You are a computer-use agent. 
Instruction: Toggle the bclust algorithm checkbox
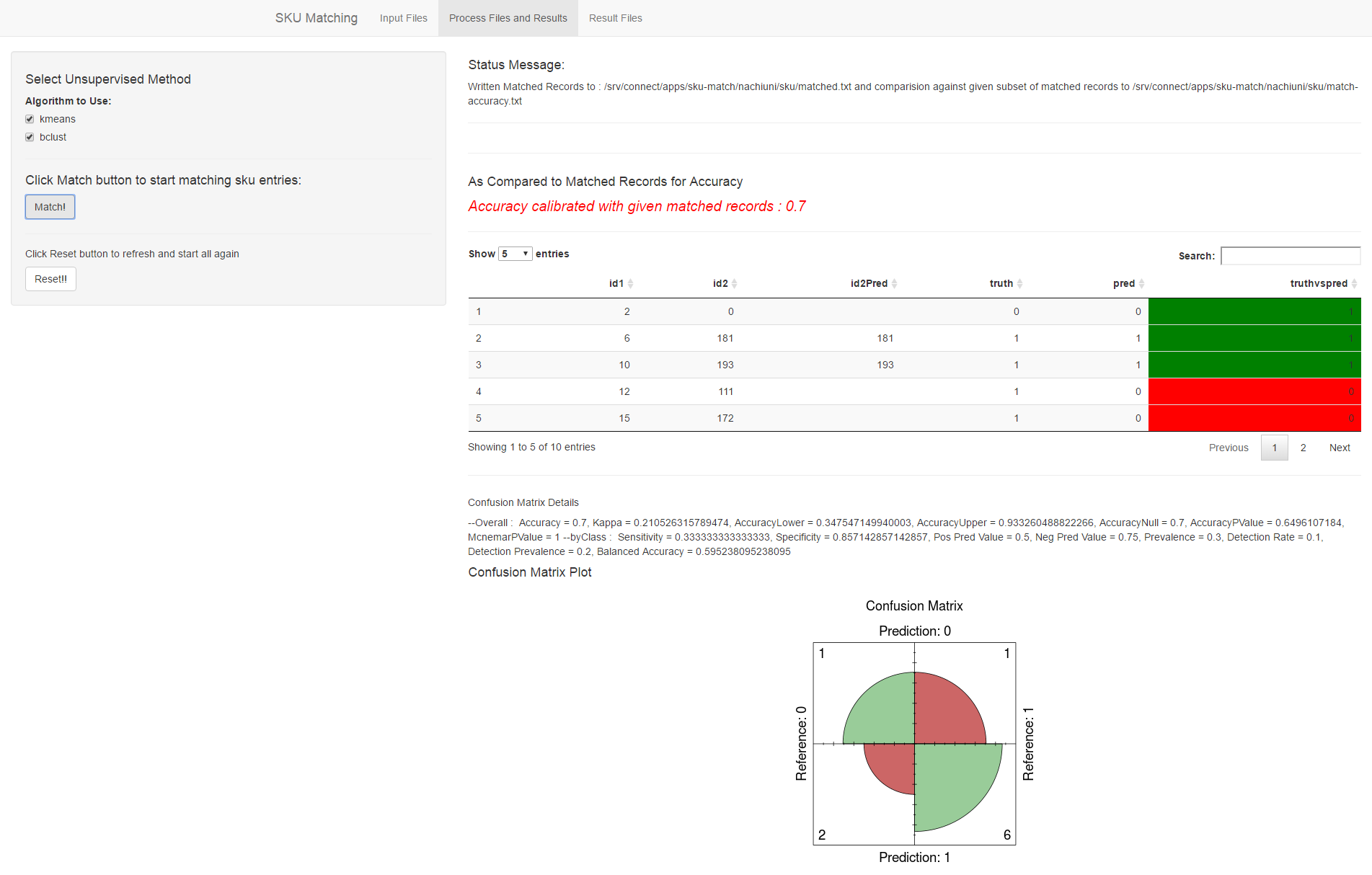click(x=30, y=137)
